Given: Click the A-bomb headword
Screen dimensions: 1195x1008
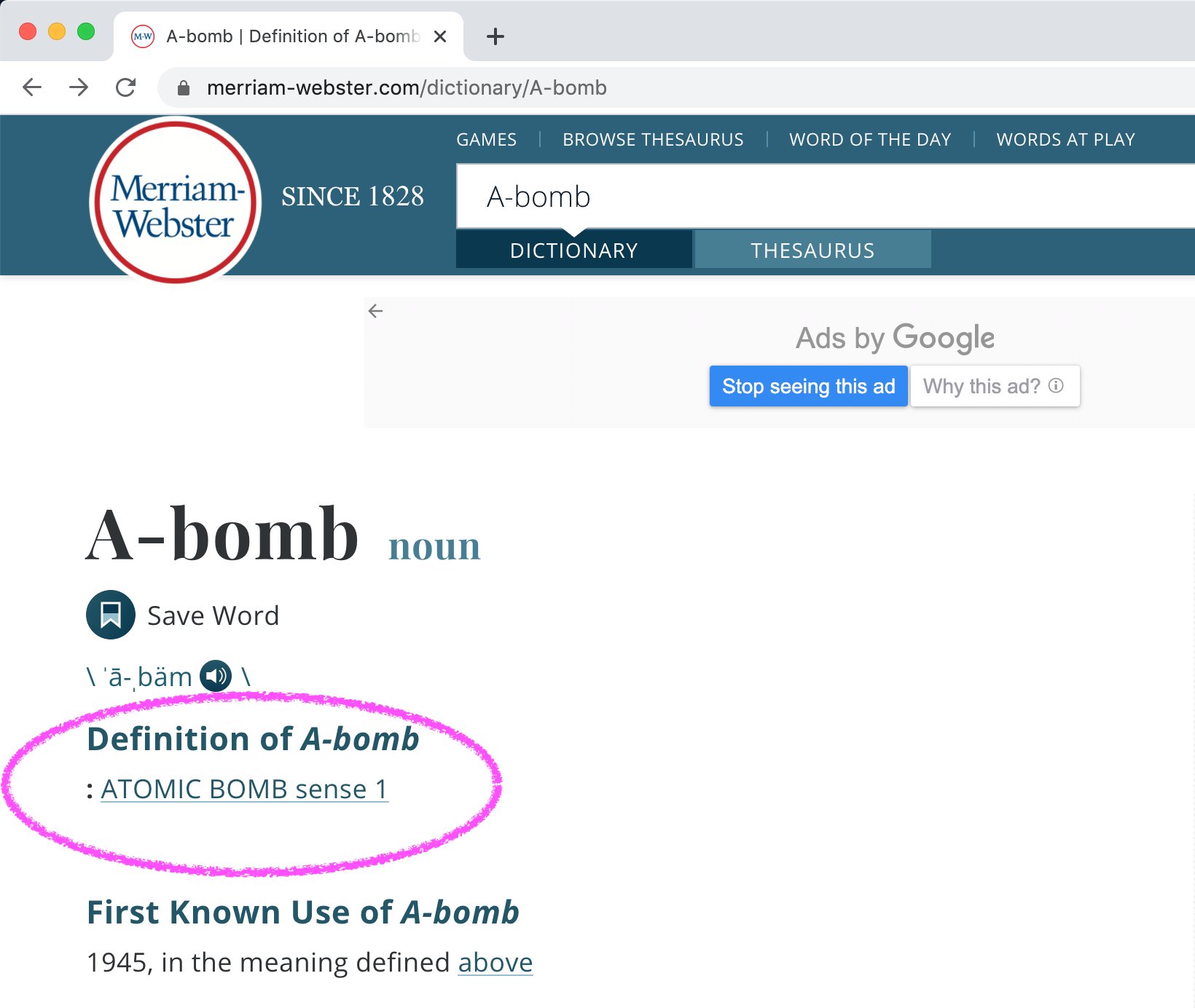Looking at the screenshot, I should [x=222, y=534].
